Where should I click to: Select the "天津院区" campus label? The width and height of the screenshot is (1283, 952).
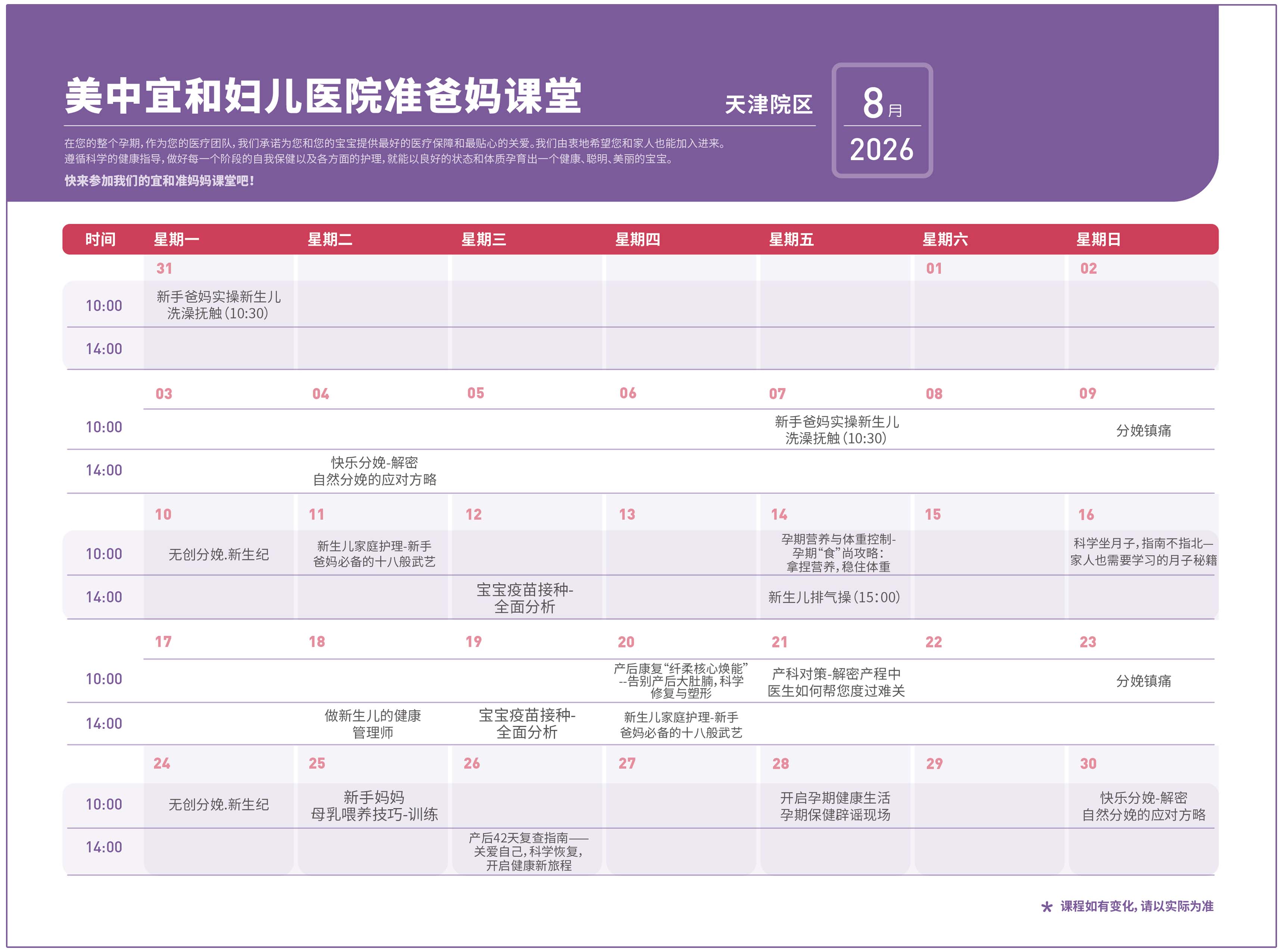(768, 105)
